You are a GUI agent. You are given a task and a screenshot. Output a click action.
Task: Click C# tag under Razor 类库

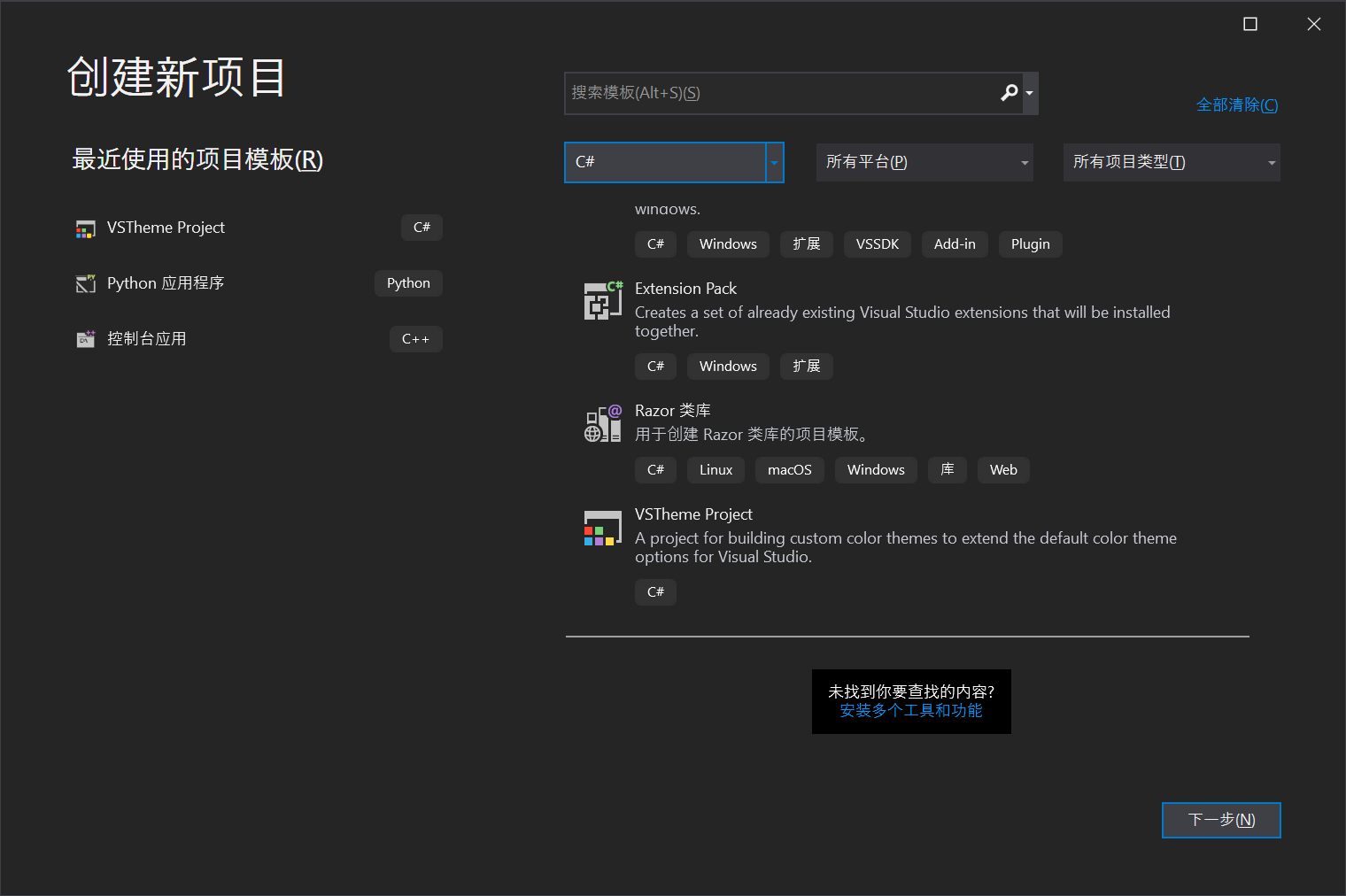[x=655, y=470]
